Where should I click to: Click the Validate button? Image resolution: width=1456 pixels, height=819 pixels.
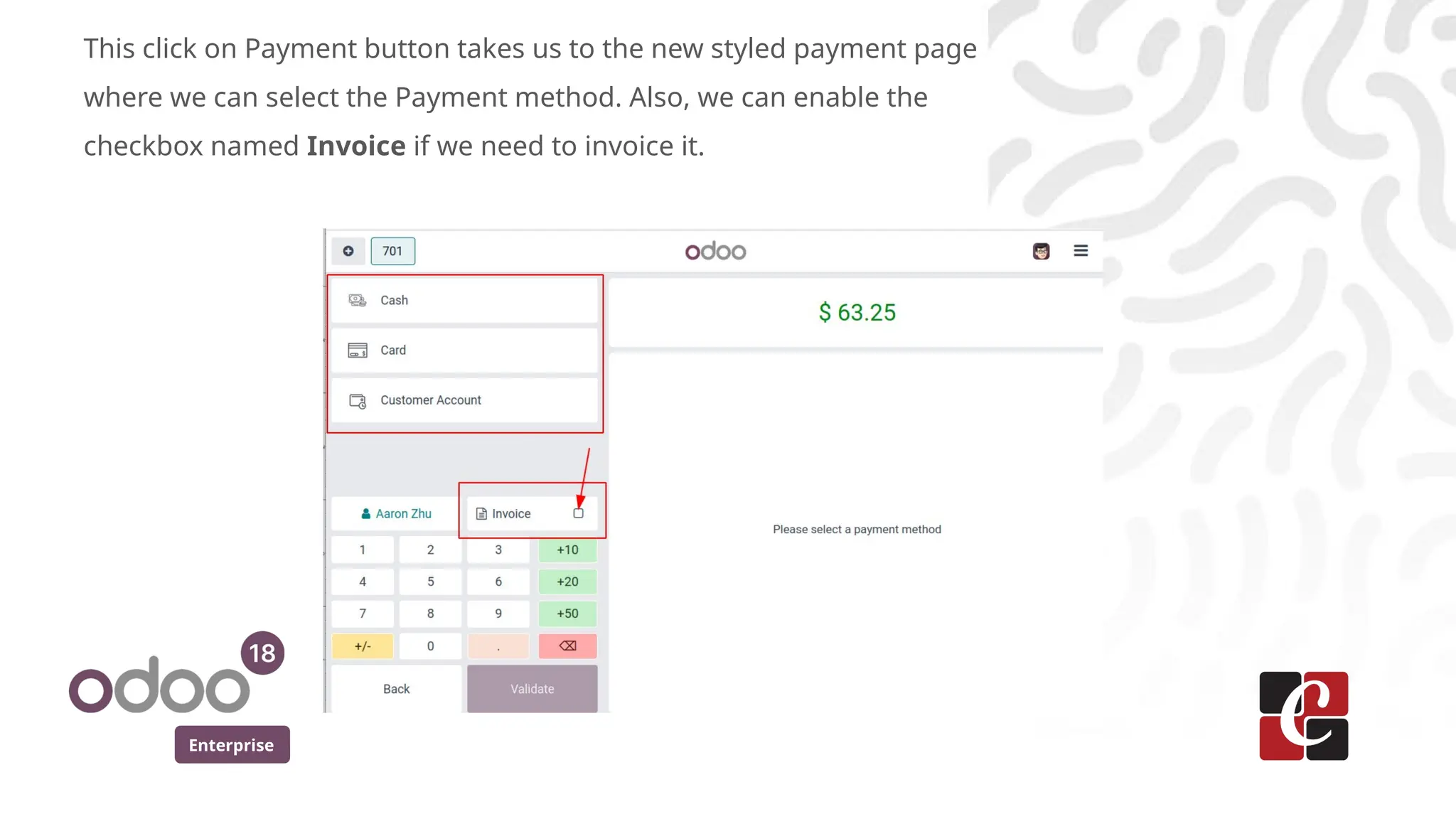(532, 689)
